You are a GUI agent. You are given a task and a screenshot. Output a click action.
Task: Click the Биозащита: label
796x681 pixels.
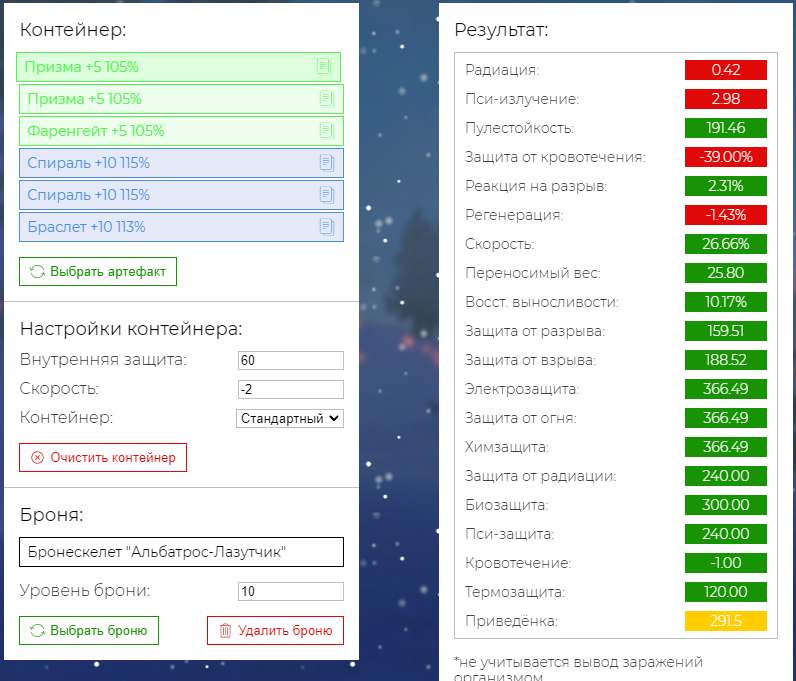507,505
